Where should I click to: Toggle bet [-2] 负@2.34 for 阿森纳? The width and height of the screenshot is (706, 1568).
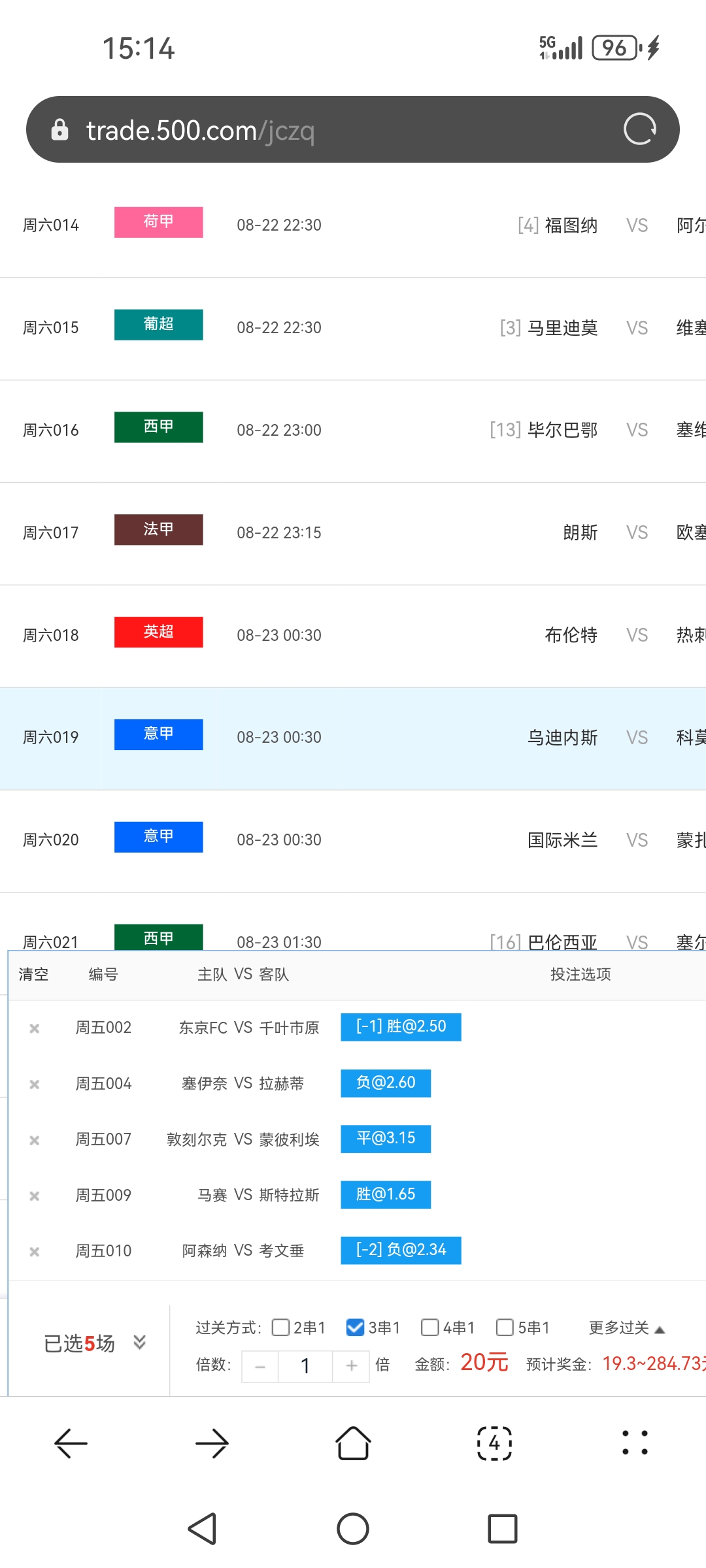pos(401,1250)
